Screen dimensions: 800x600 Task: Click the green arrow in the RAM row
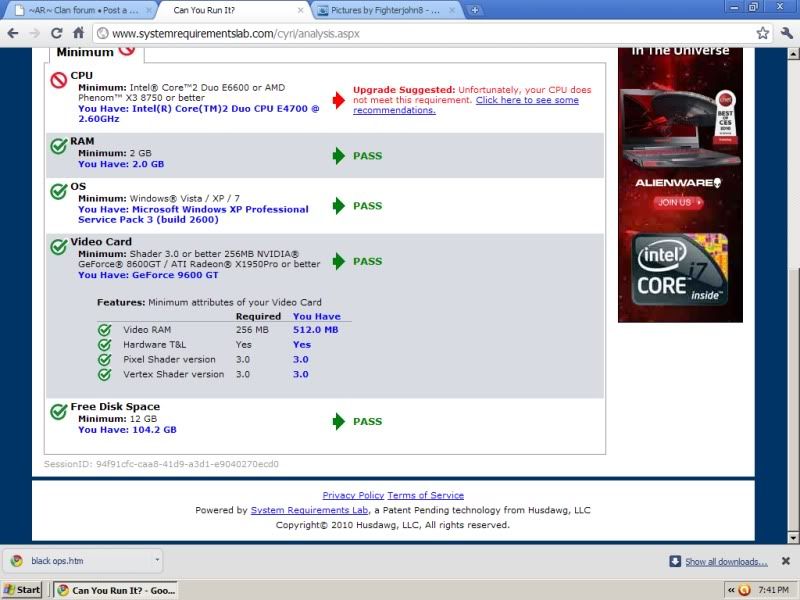click(x=338, y=156)
